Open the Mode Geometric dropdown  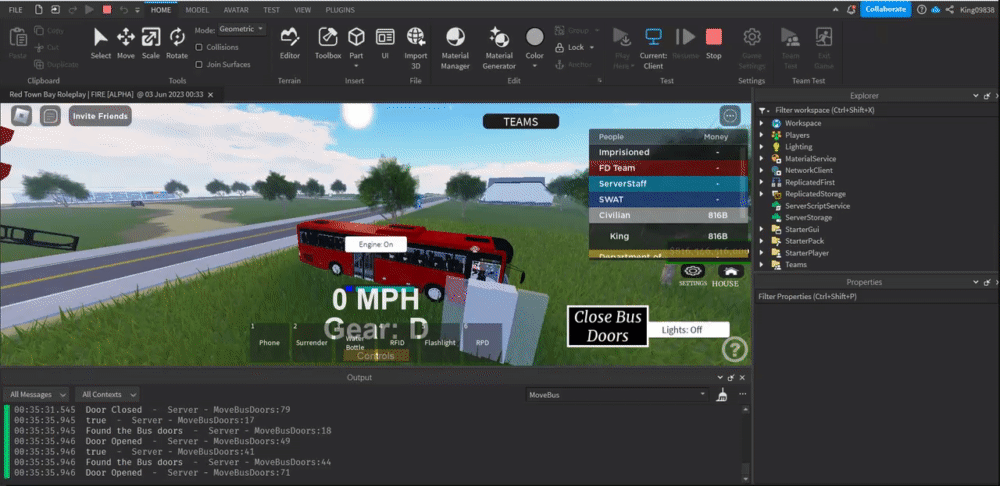(x=242, y=29)
